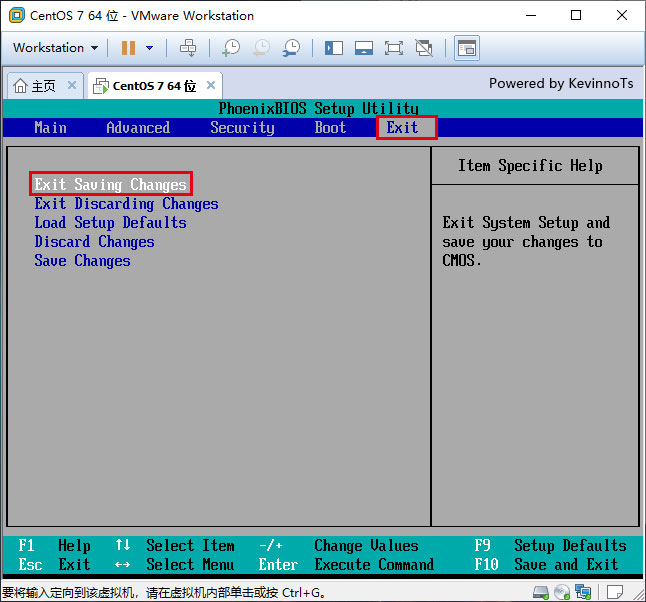The width and height of the screenshot is (646, 602).
Task: Click the message log icon in status bar
Action: tap(615, 592)
